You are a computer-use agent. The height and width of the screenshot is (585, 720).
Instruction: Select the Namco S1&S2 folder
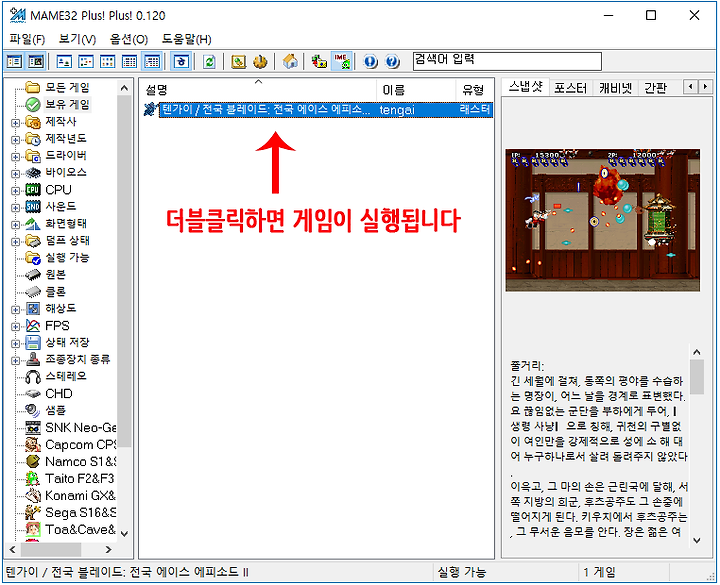[80, 461]
